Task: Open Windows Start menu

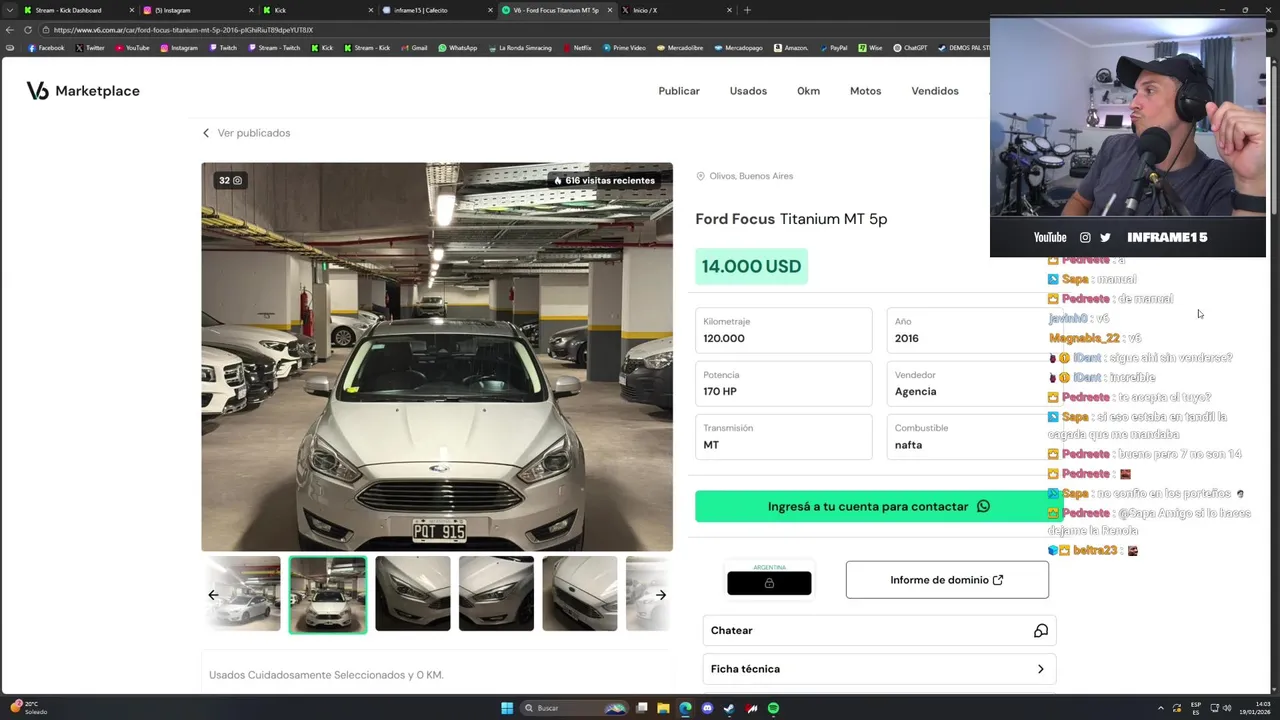Action: tap(507, 708)
